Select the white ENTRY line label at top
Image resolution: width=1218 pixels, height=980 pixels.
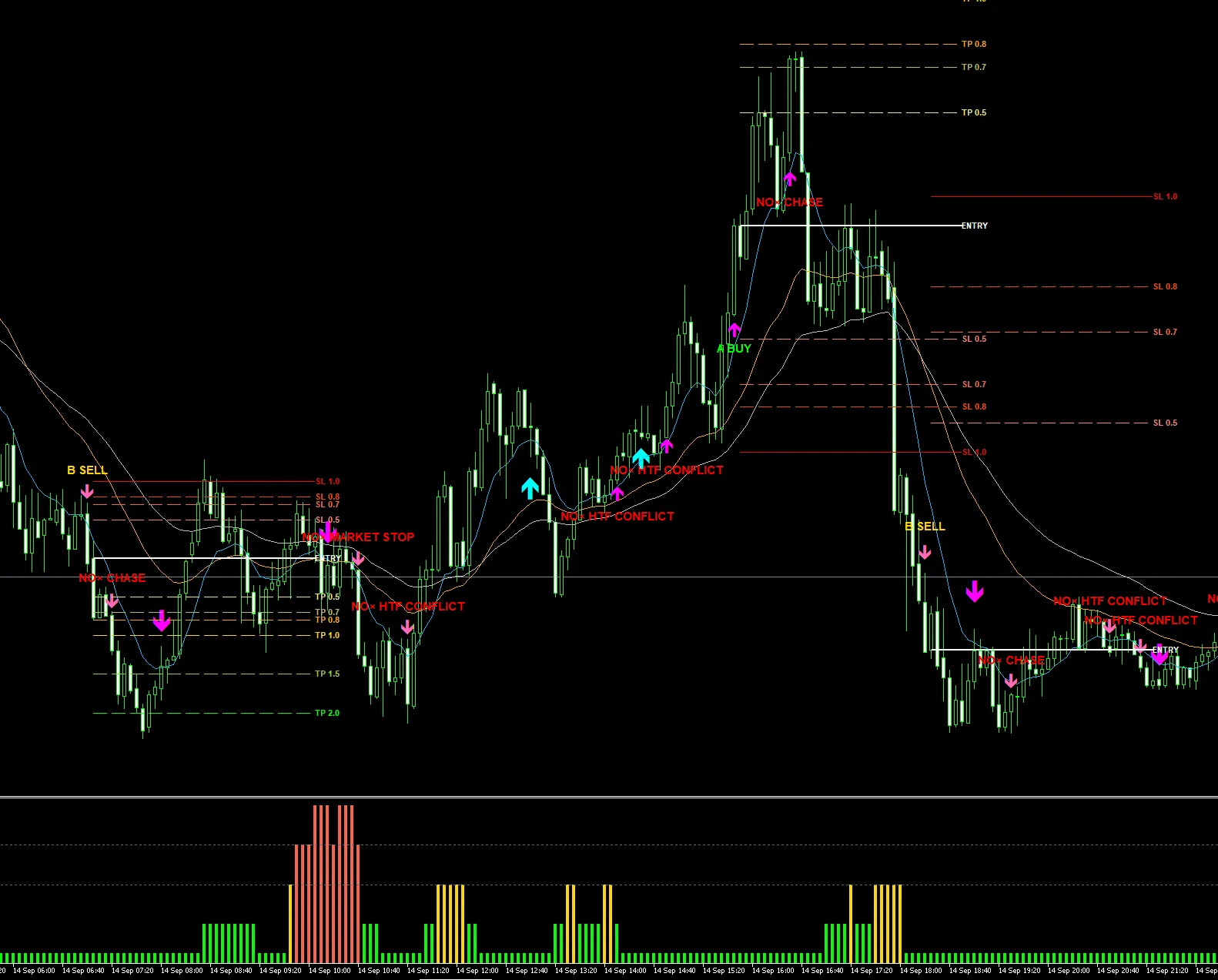(975, 226)
